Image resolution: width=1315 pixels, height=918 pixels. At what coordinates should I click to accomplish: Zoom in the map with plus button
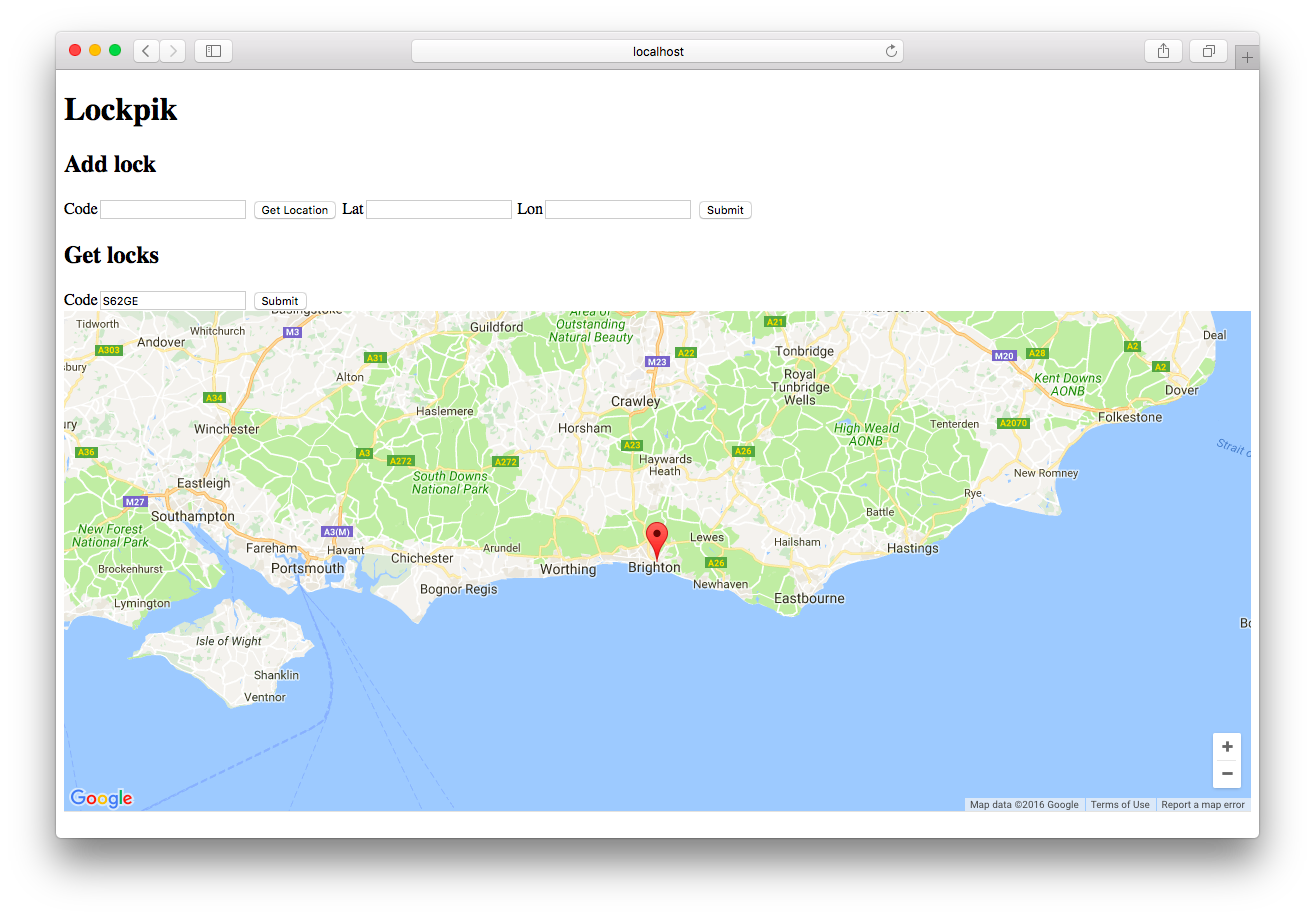tap(1227, 747)
